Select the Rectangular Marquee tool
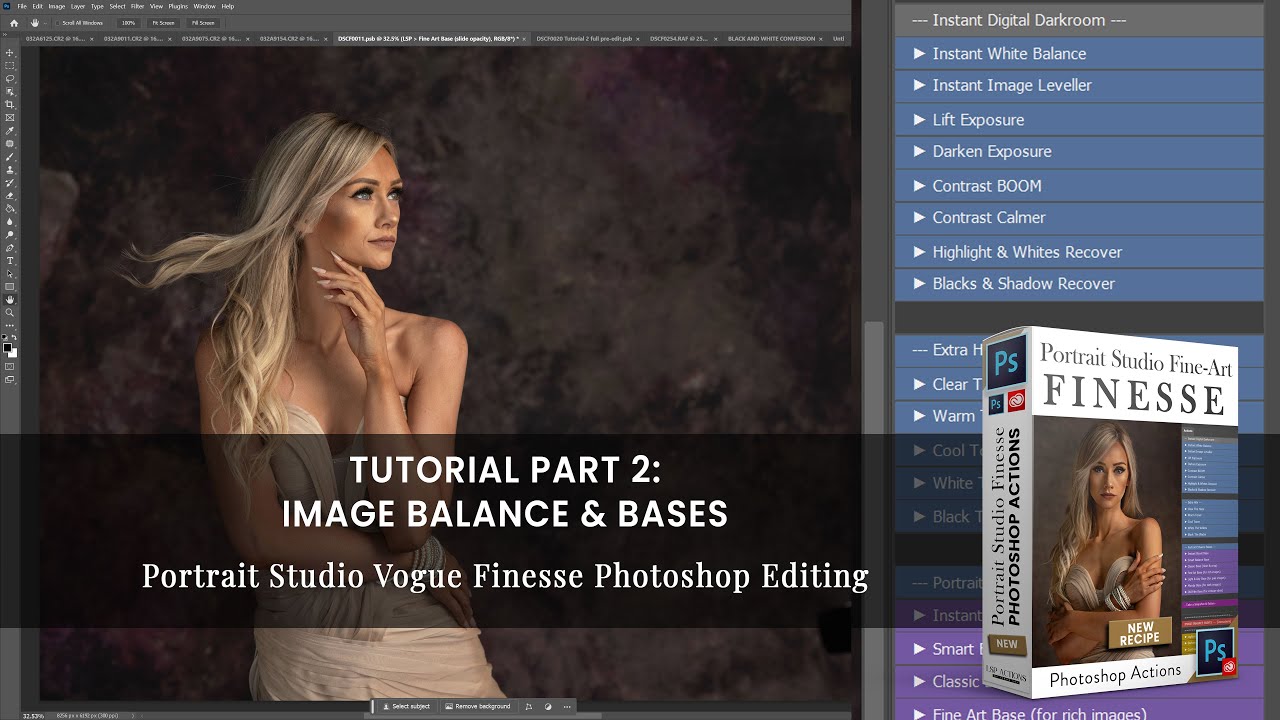The width and height of the screenshot is (1280, 720). 10,65
